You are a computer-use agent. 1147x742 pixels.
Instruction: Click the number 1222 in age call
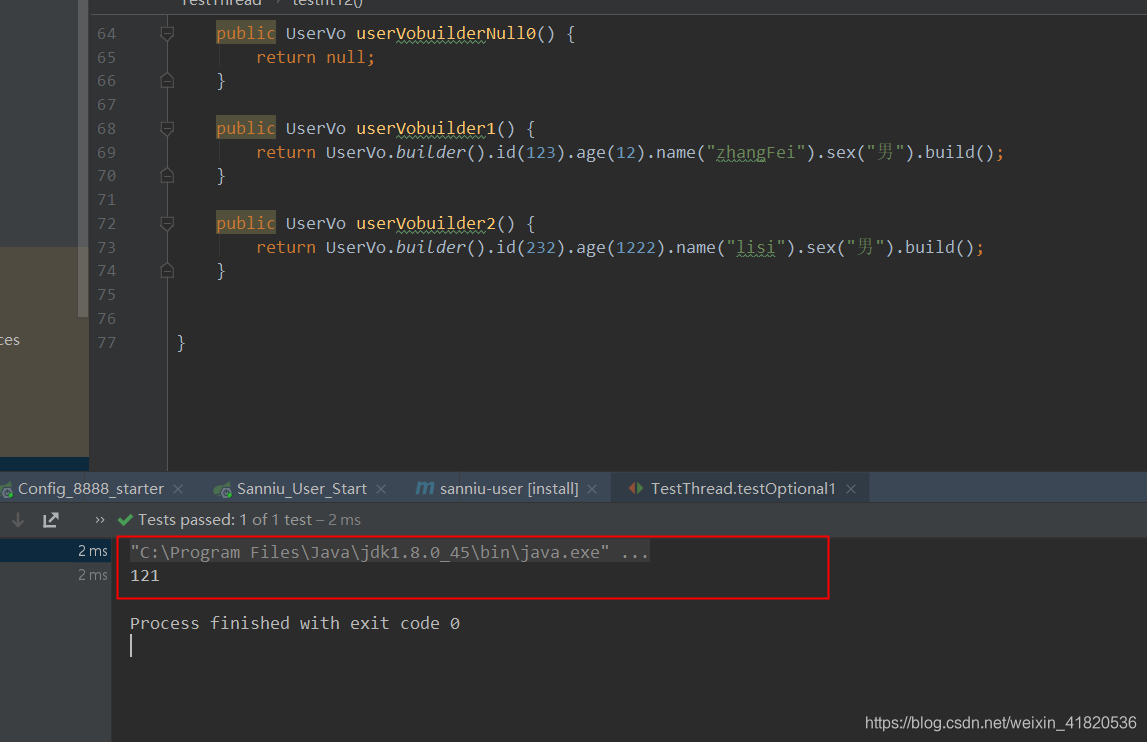tap(636, 247)
